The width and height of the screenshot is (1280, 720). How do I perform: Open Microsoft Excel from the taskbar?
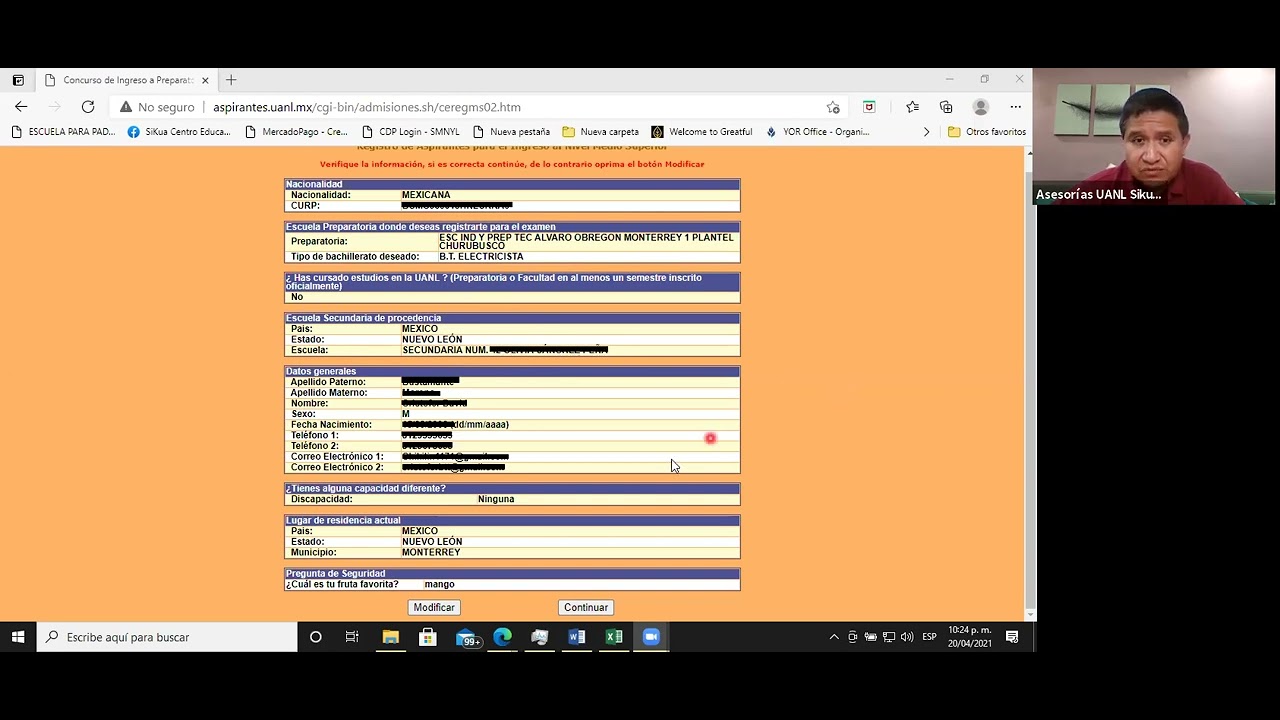point(614,637)
